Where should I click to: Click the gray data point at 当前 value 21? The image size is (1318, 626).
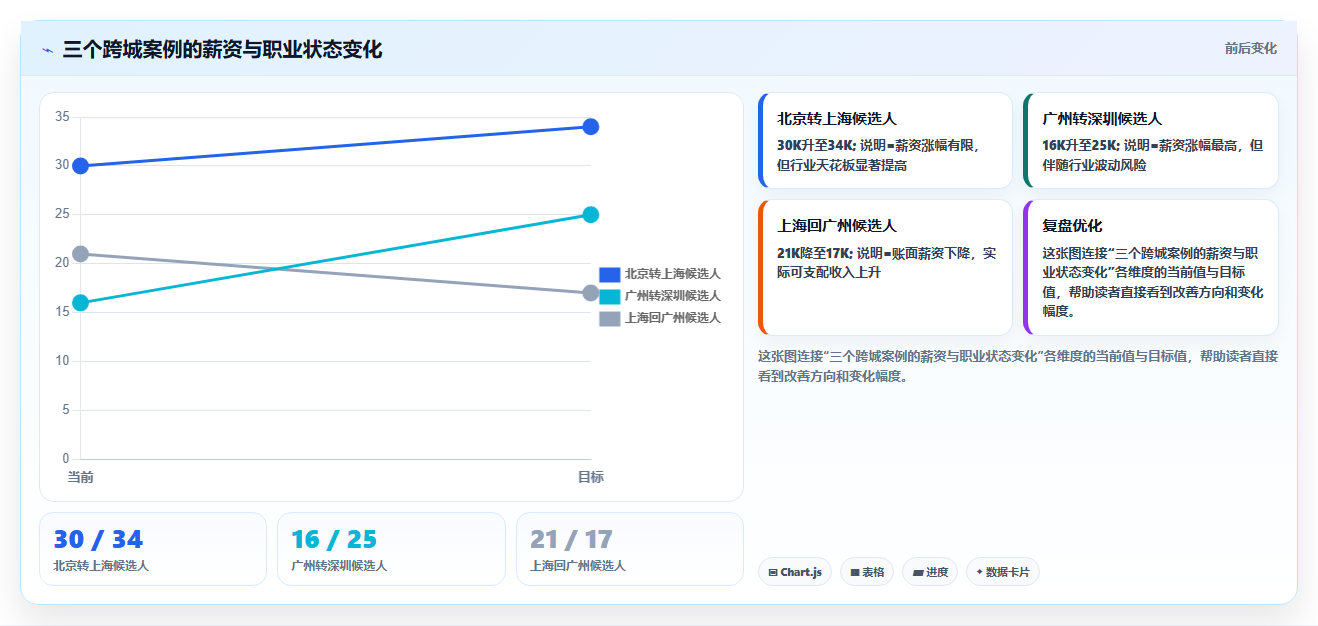tap(81, 254)
